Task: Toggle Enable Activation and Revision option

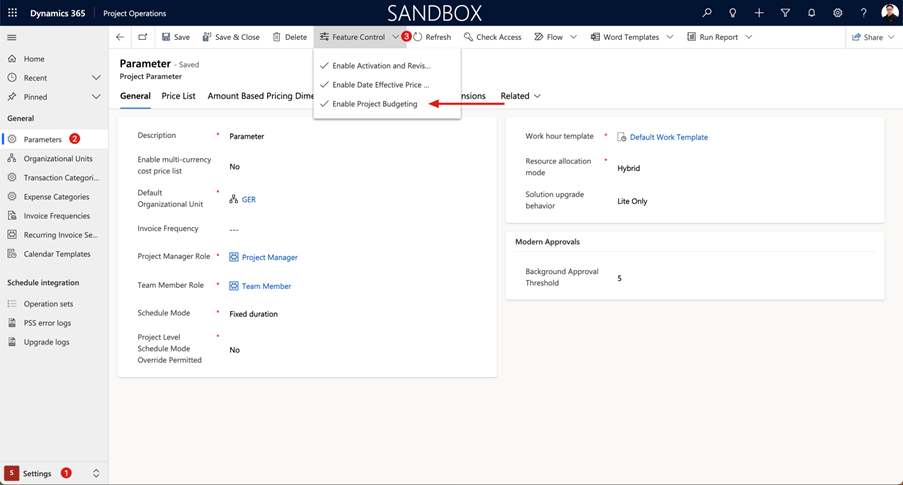Action: point(380,66)
